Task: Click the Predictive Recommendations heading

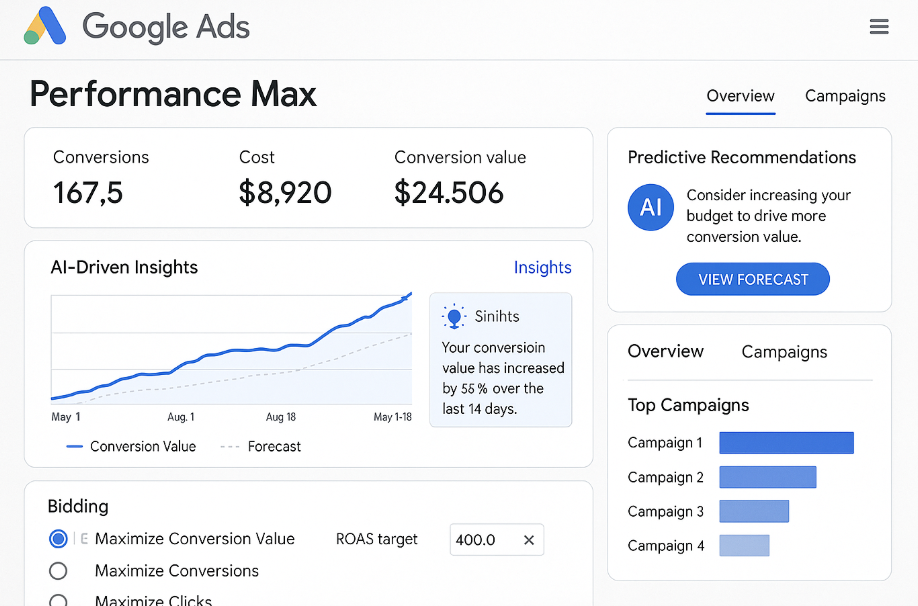Action: point(742,158)
